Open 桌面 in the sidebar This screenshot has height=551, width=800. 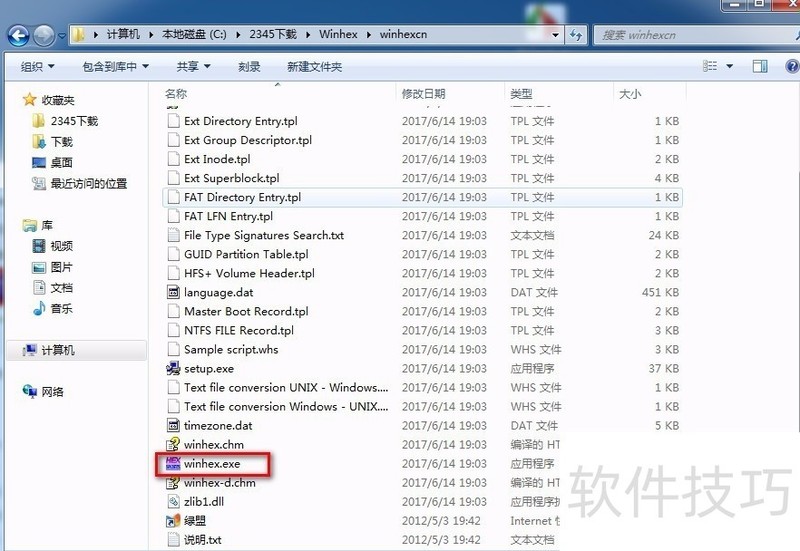tap(53, 162)
